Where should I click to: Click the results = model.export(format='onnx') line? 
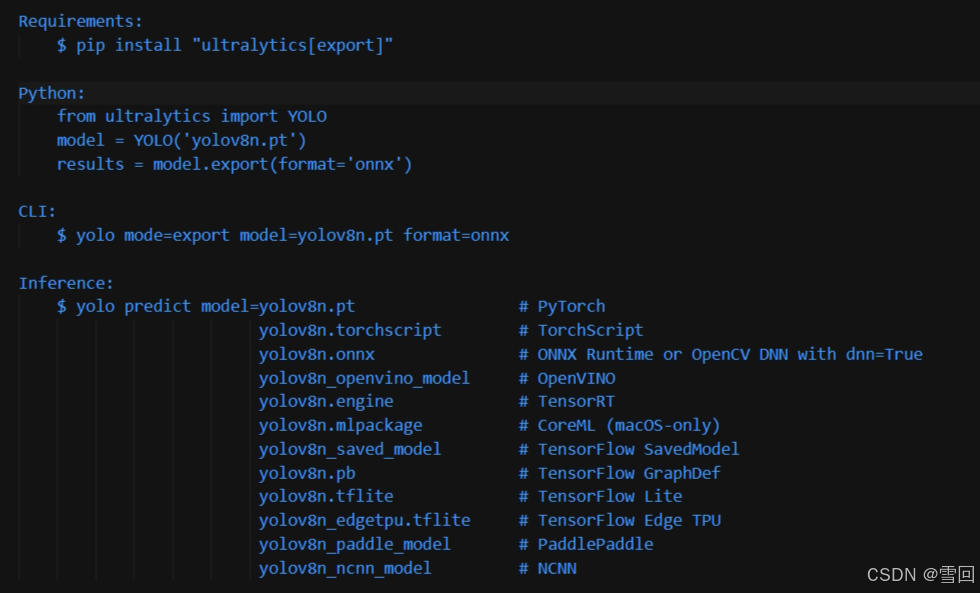point(234,164)
